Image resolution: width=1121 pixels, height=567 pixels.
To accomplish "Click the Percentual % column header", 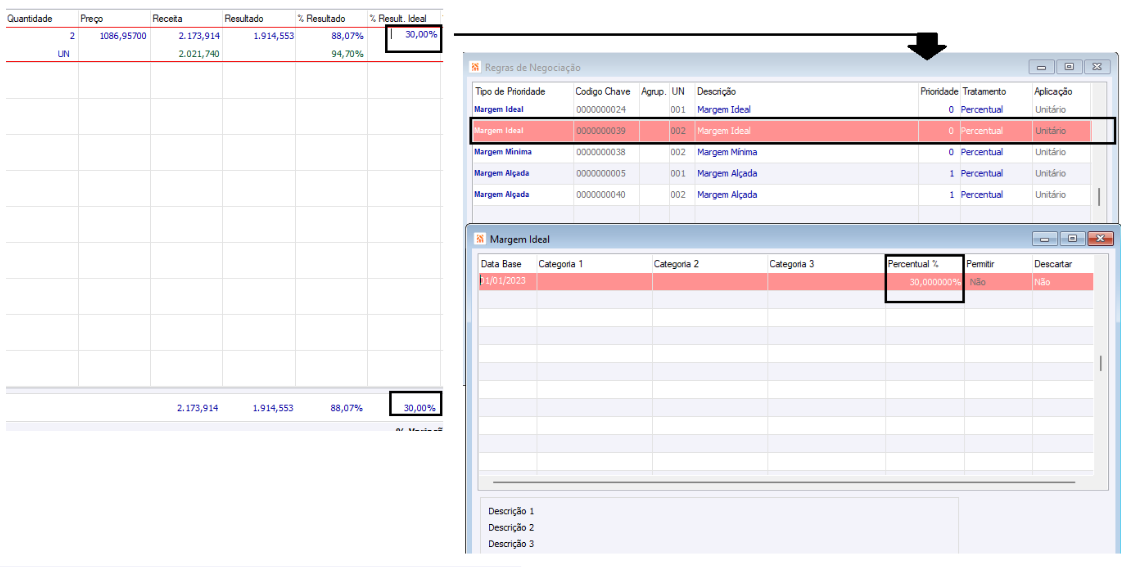I will coord(913,264).
